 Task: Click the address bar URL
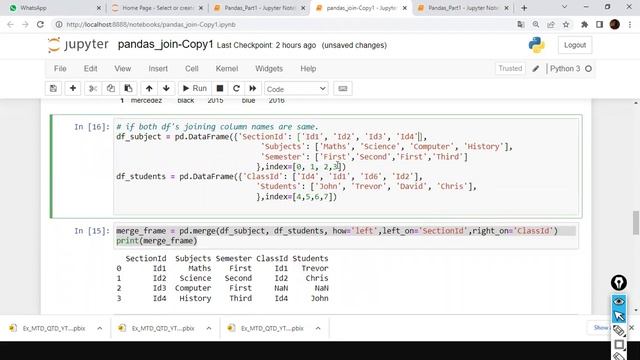click(151, 24)
